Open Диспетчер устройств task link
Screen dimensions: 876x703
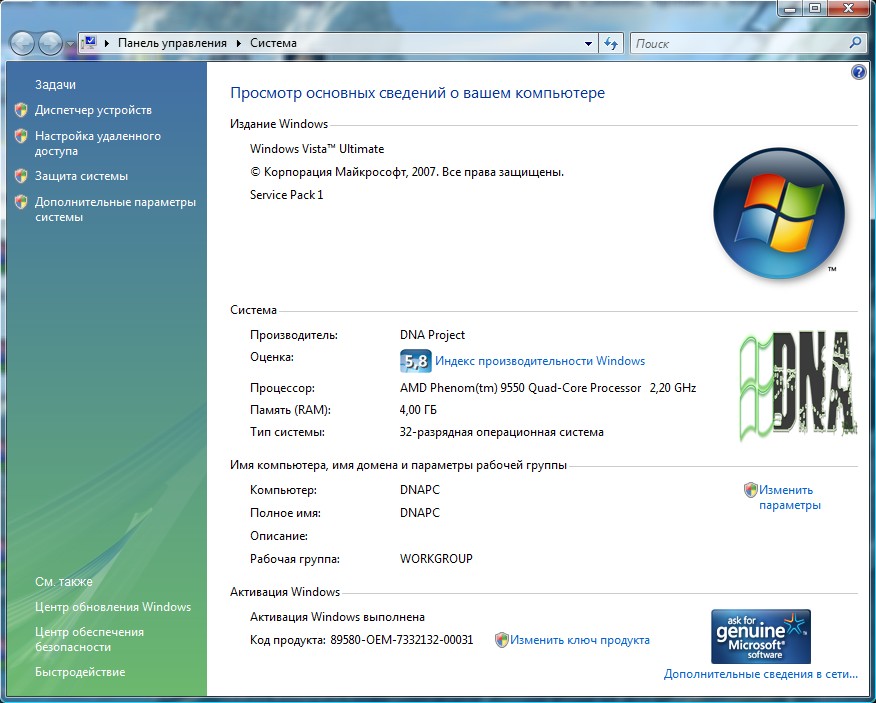[93, 110]
